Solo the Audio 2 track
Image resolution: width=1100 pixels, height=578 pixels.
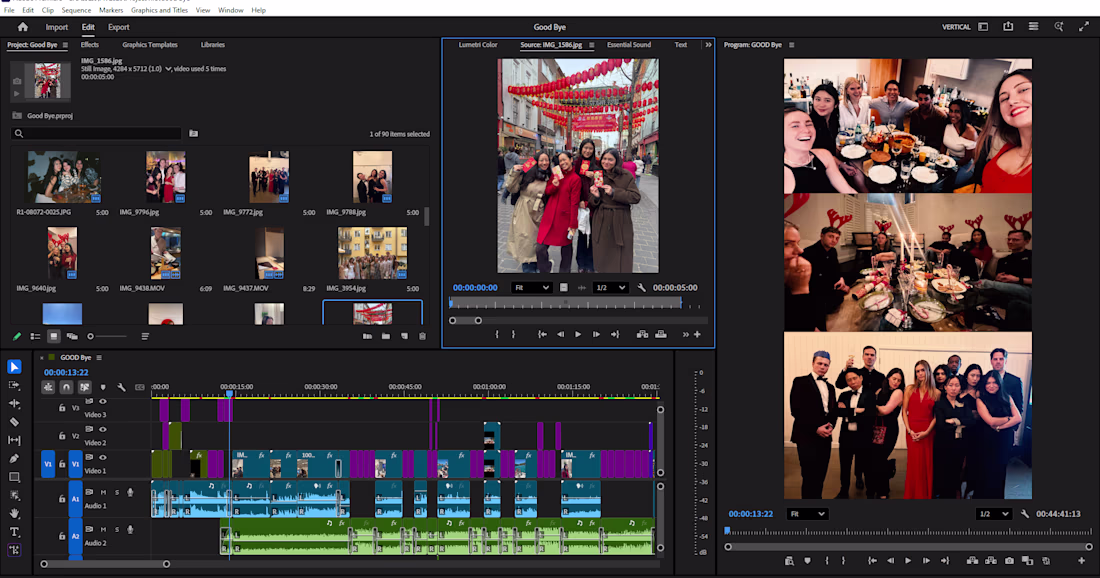pyautogui.click(x=116, y=530)
